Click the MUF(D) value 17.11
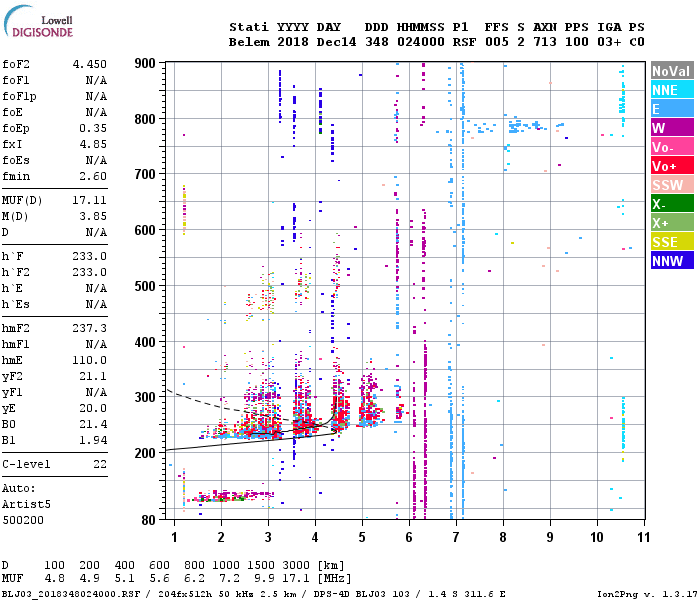The width and height of the screenshot is (700, 600). [90, 200]
